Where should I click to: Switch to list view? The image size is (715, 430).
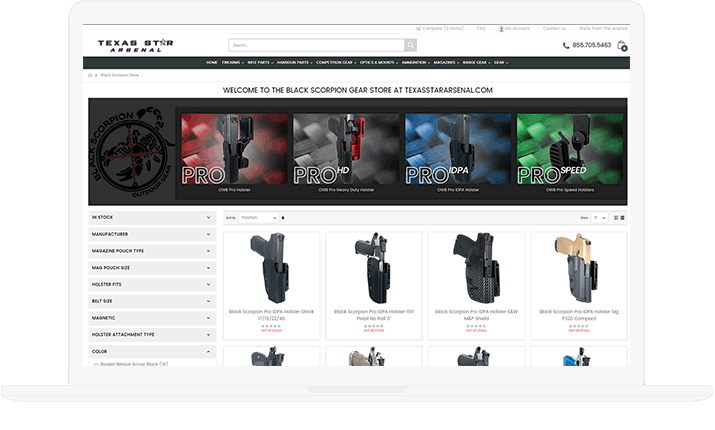(622, 218)
